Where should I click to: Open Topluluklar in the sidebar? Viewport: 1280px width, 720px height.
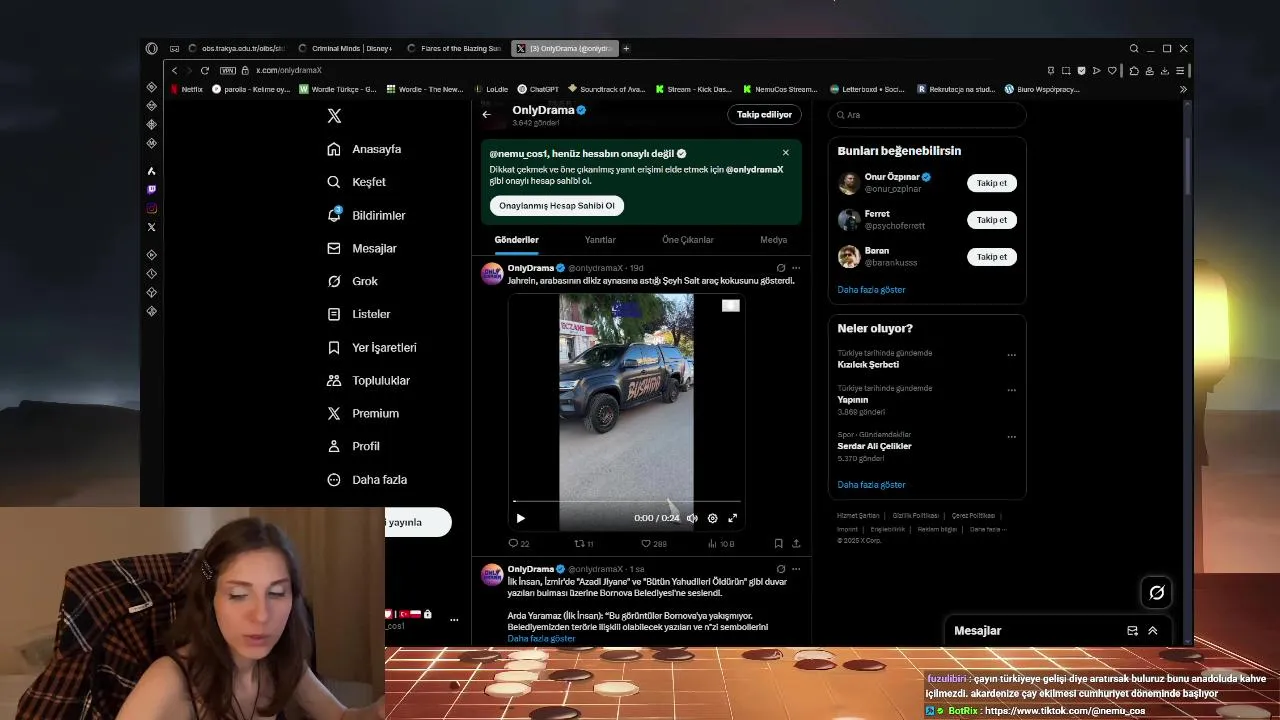pyautogui.click(x=368, y=380)
